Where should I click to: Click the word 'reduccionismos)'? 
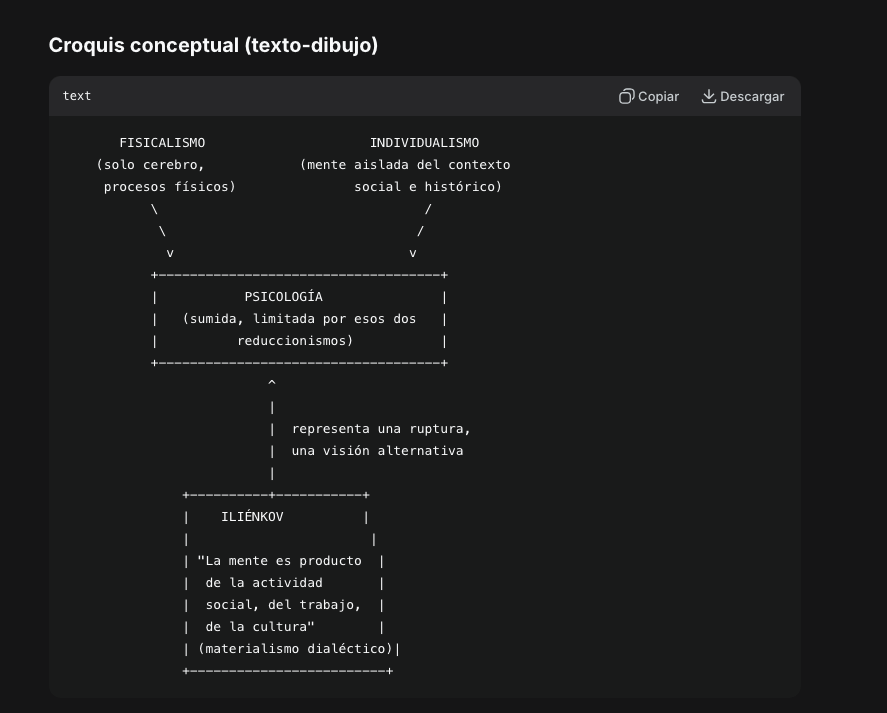[x=295, y=341]
